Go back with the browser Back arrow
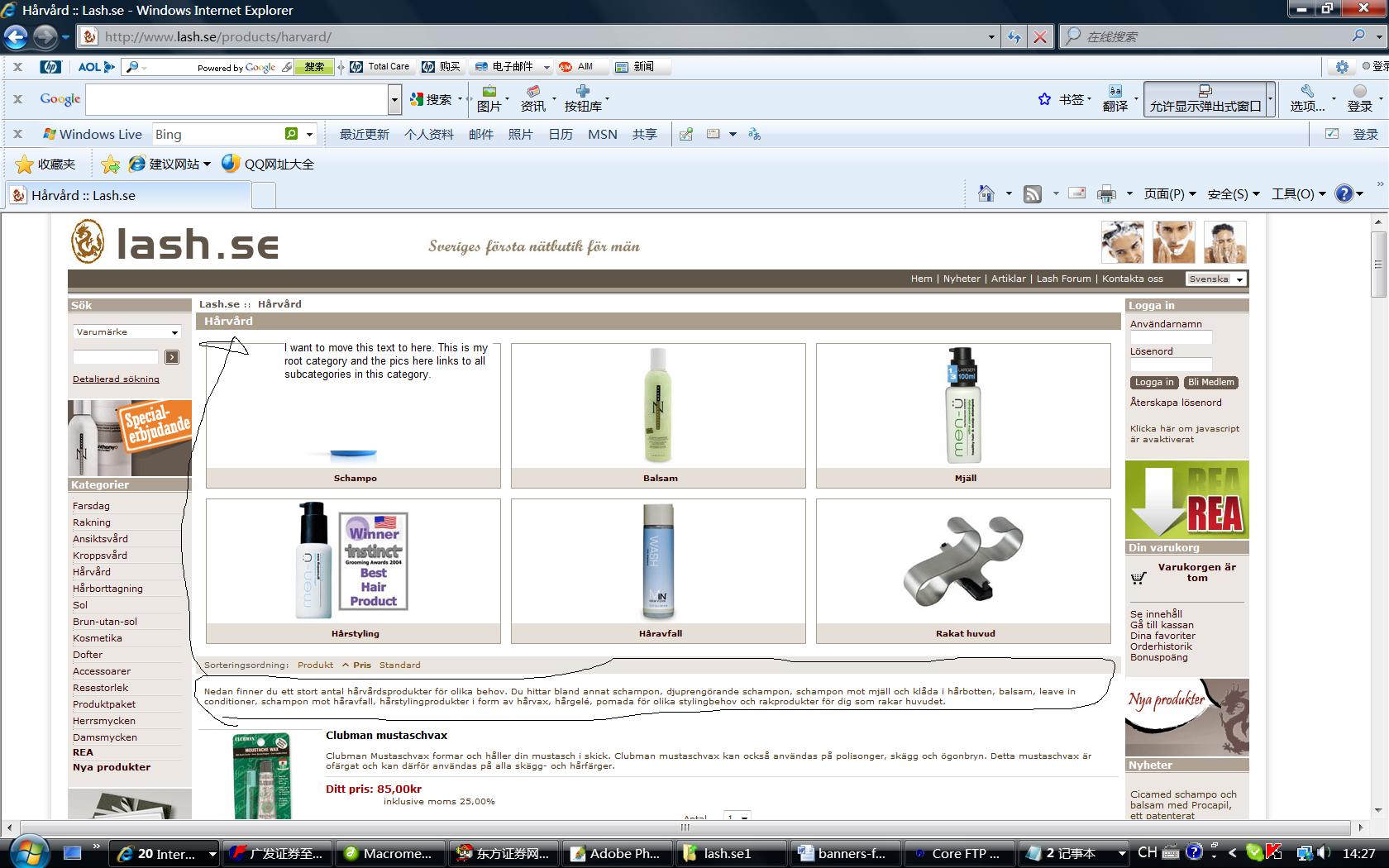Viewport: 1389px width, 868px height. (16, 36)
